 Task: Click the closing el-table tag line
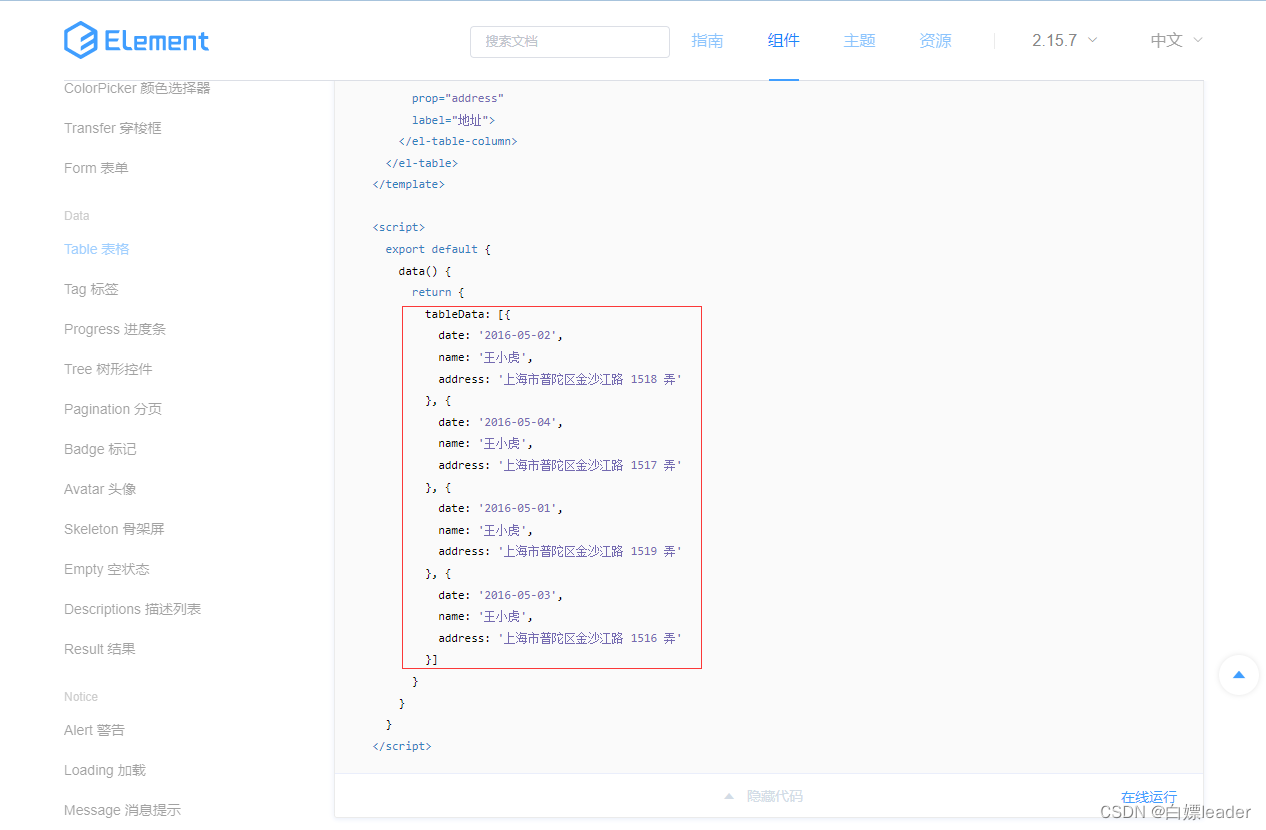pyautogui.click(x=422, y=163)
